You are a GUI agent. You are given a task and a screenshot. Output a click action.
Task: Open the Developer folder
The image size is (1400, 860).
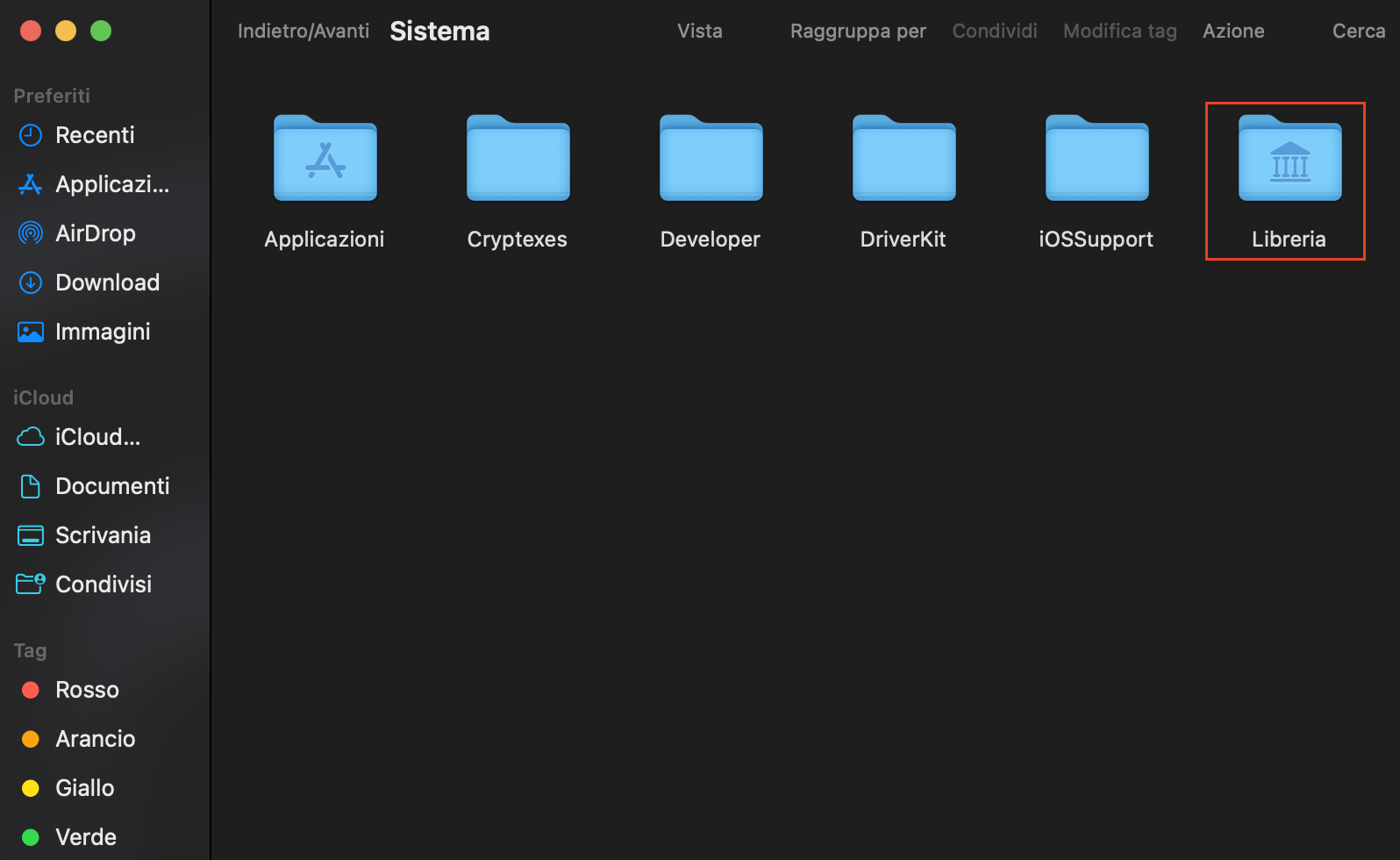point(711,160)
